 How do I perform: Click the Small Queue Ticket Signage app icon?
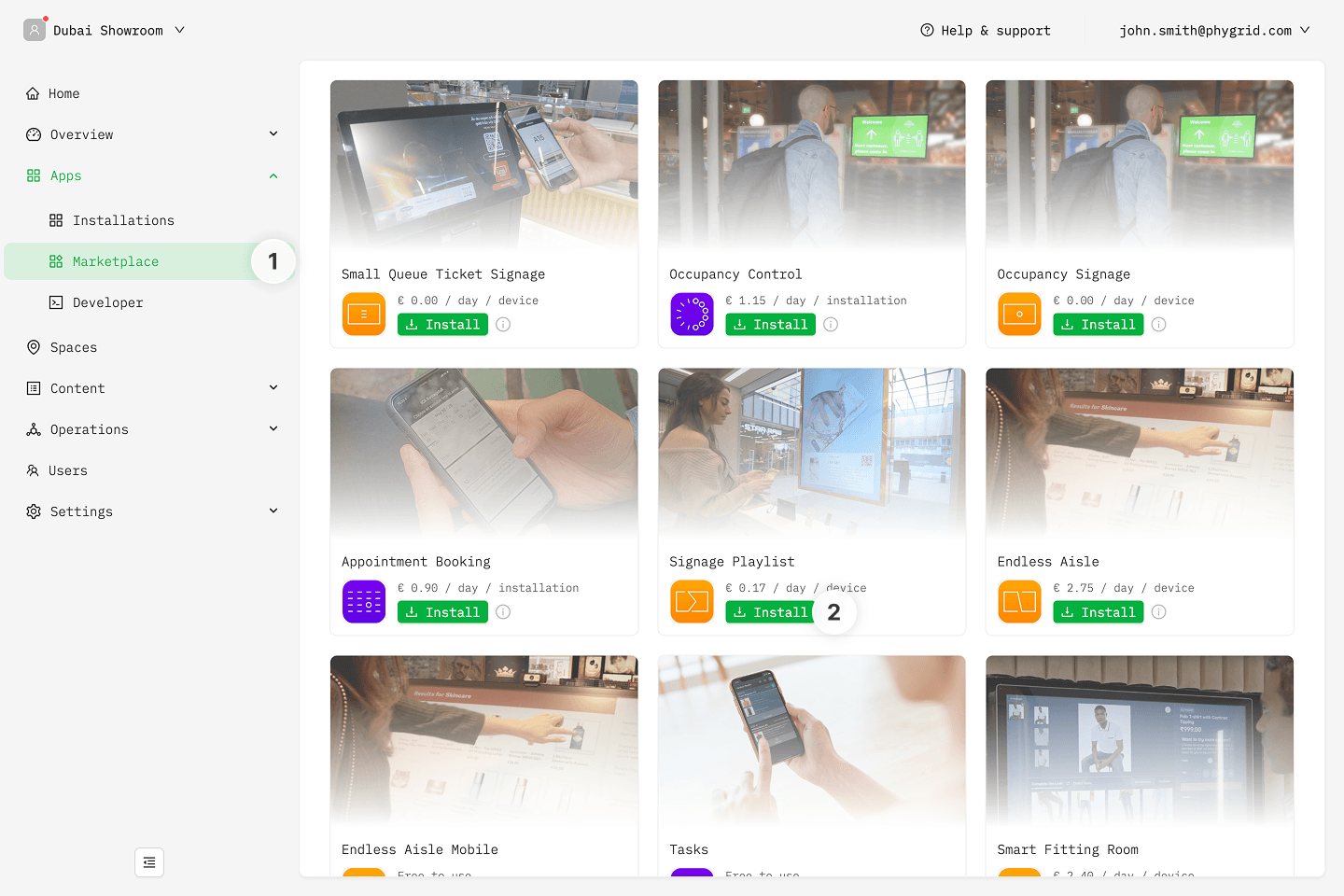click(x=363, y=314)
